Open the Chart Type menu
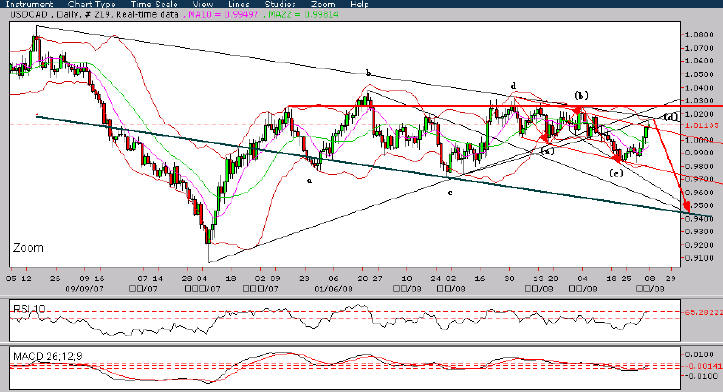The width and height of the screenshot is (723, 392). pos(92,4)
